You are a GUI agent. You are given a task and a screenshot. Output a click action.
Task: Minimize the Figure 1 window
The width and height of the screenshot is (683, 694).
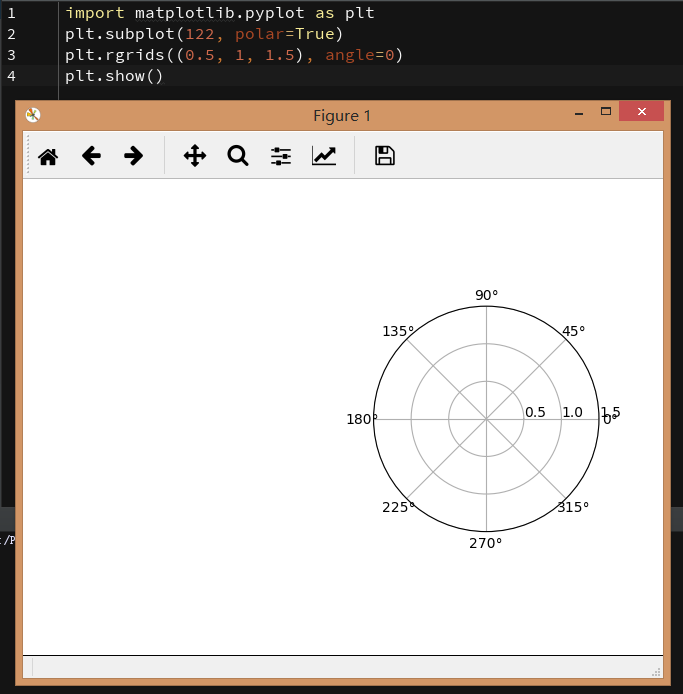pos(579,113)
